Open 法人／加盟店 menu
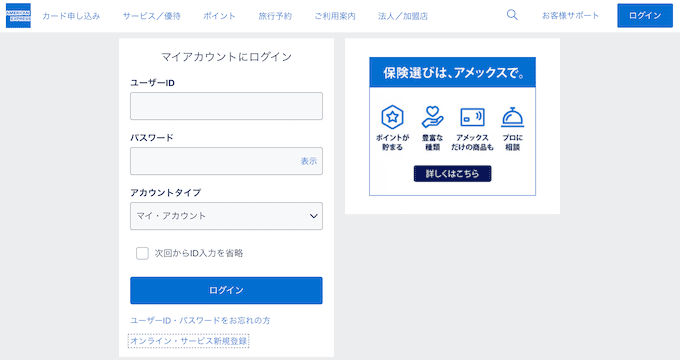 [403, 16]
